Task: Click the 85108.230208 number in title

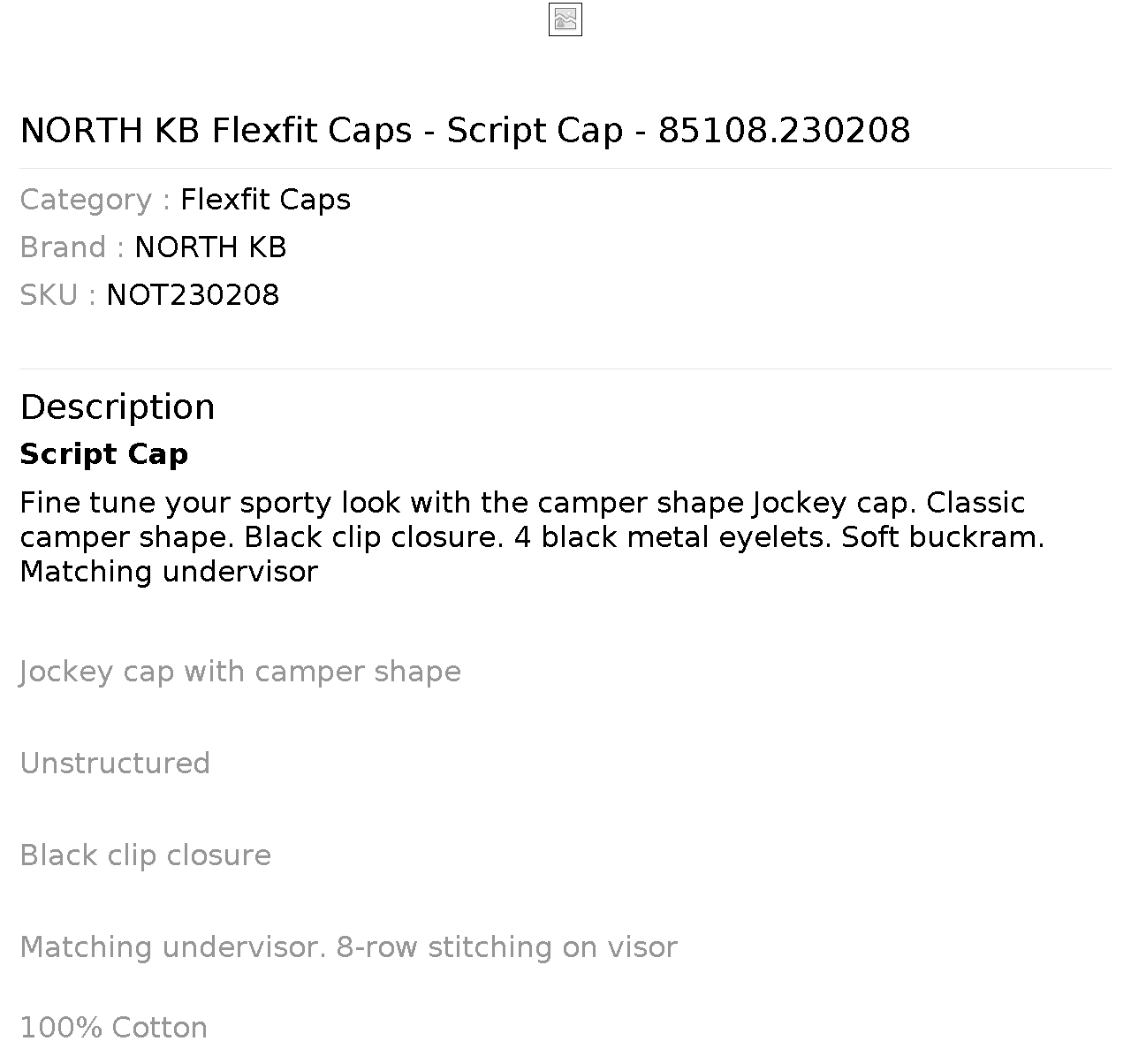Action: (x=785, y=130)
